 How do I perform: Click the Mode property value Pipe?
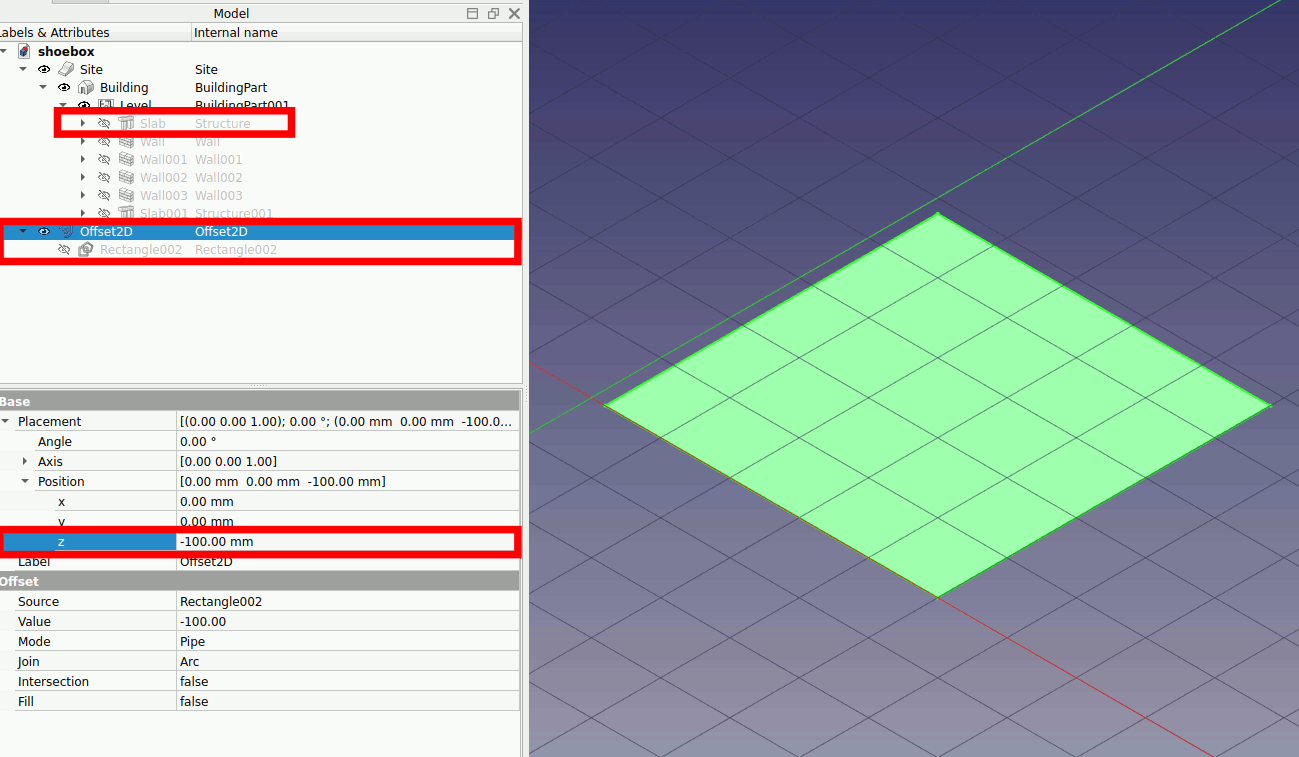click(x=345, y=641)
